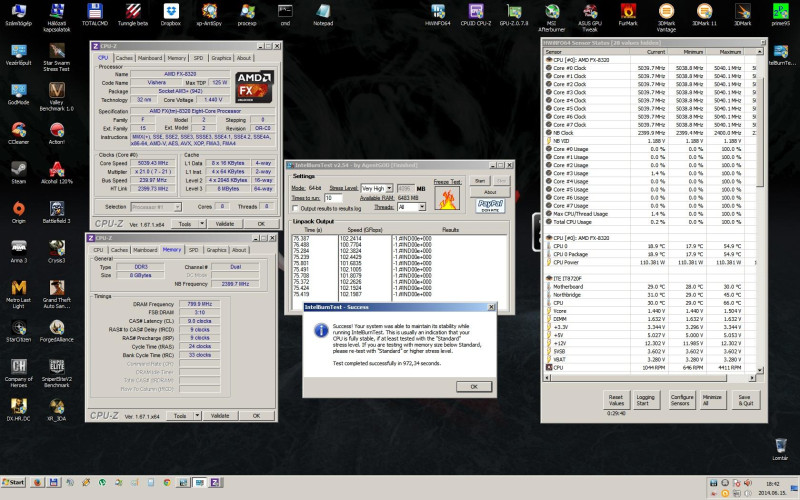Open Tools dropdown arrow in upper CPU-Z window
Viewport: 800px width, 500px height.
pos(202,223)
